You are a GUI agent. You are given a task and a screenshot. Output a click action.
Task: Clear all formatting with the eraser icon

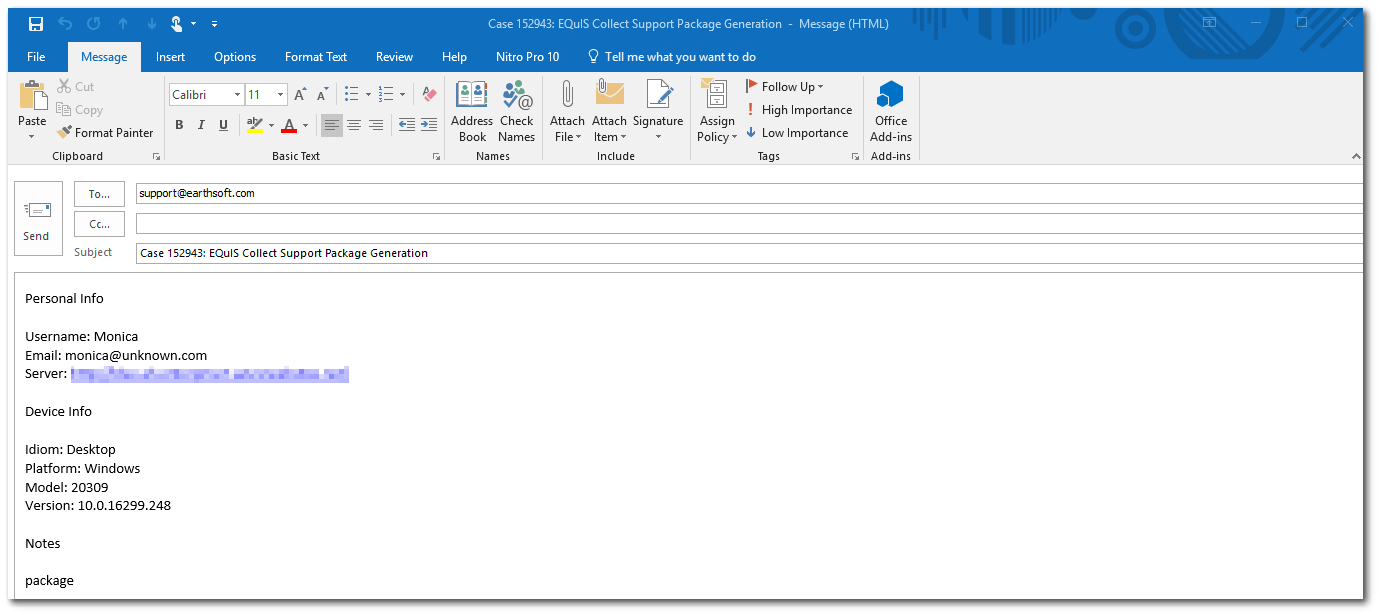429,94
